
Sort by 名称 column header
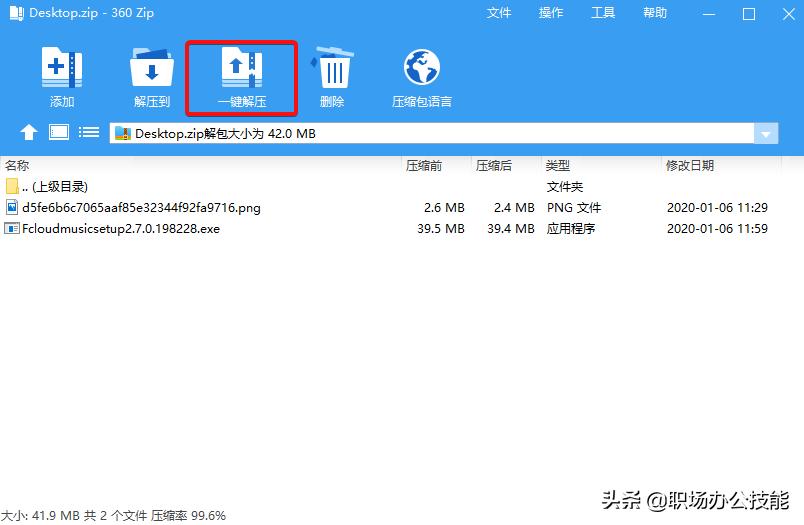[17, 165]
